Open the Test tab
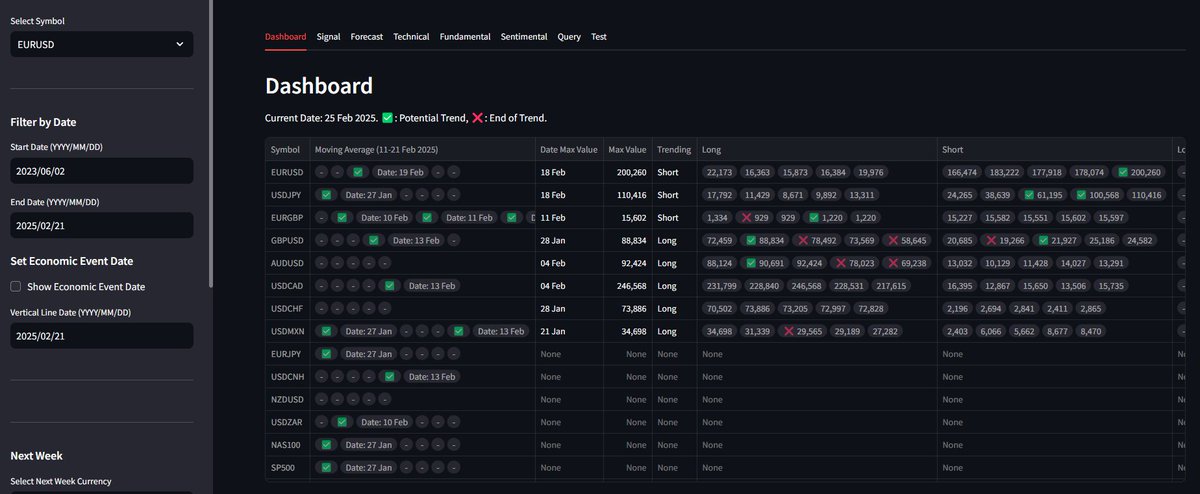 click(x=599, y=37)
